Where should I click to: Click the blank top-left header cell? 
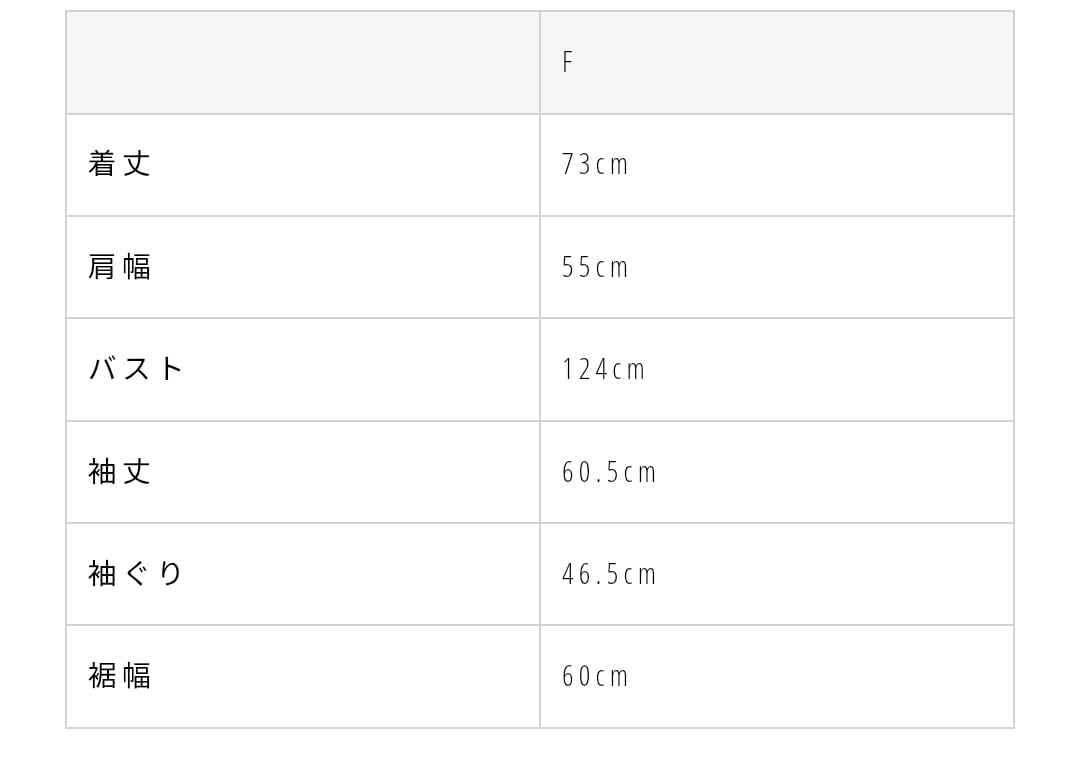tap(303, 63)
